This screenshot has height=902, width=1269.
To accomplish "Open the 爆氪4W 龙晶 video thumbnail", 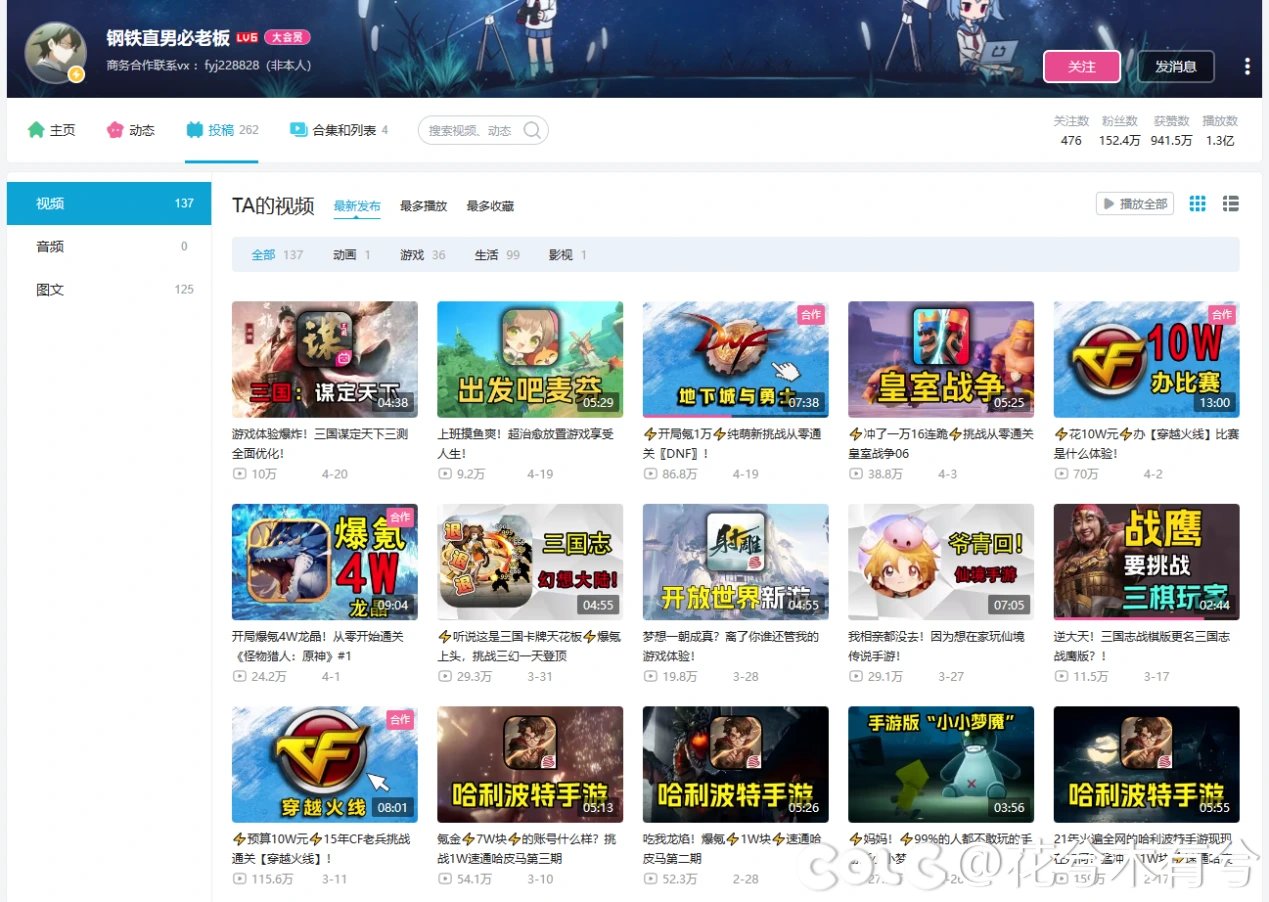I will pyautogui.click(x=325, y=562).
